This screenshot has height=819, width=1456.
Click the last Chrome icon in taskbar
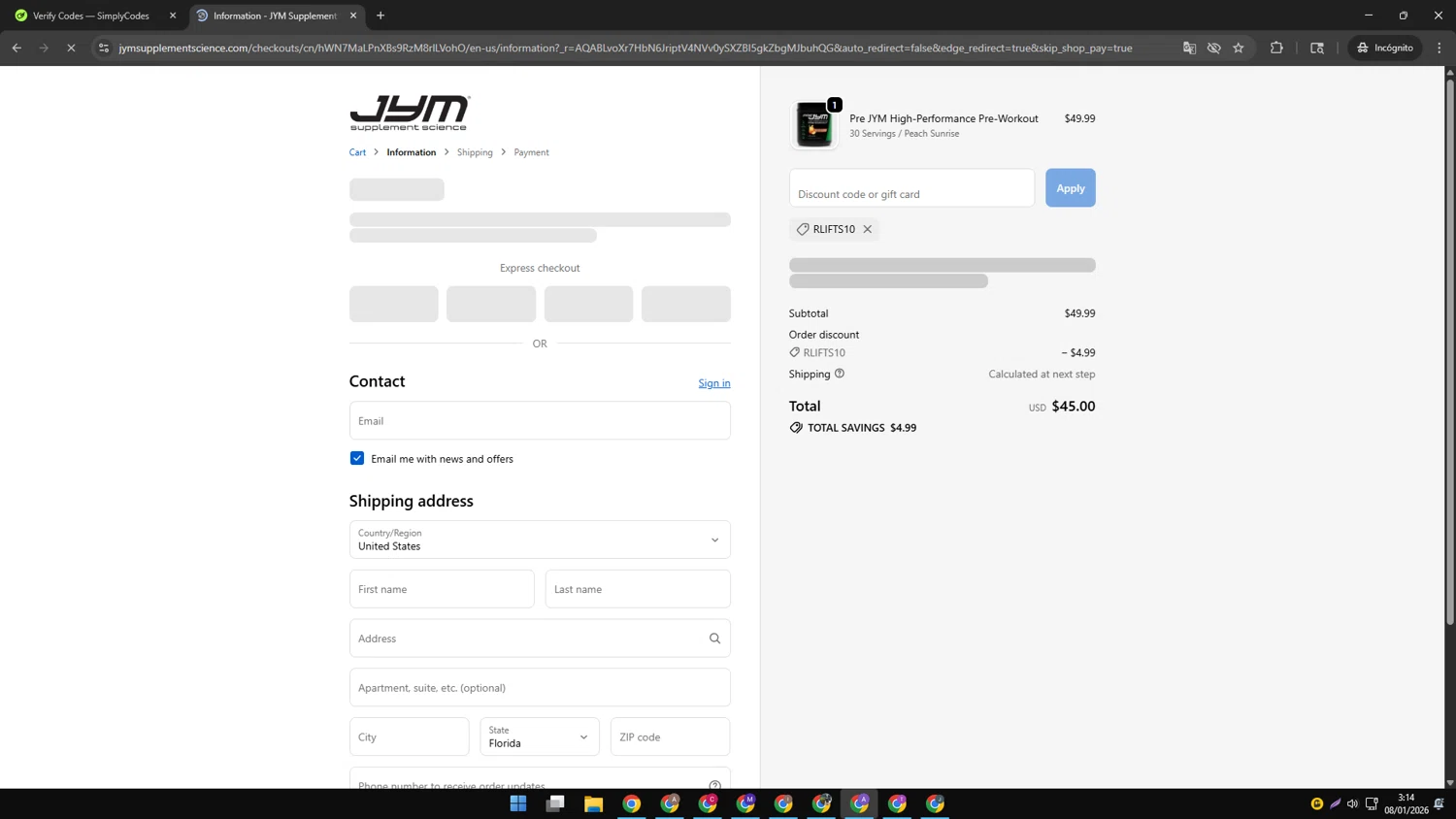point(935,803)
